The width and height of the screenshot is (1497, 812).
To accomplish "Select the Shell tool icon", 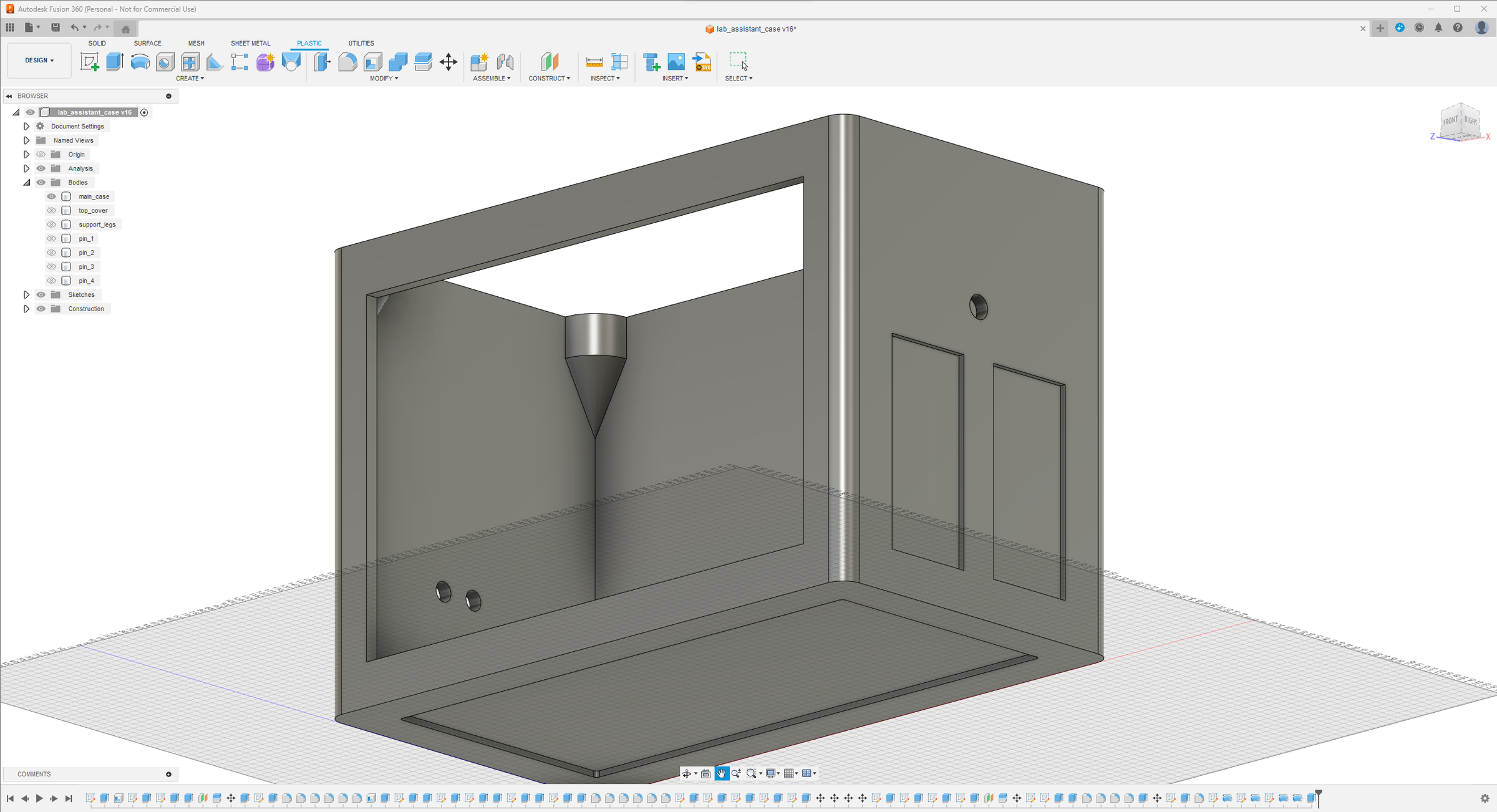I will pyautogui.click(x=373, y=62).
